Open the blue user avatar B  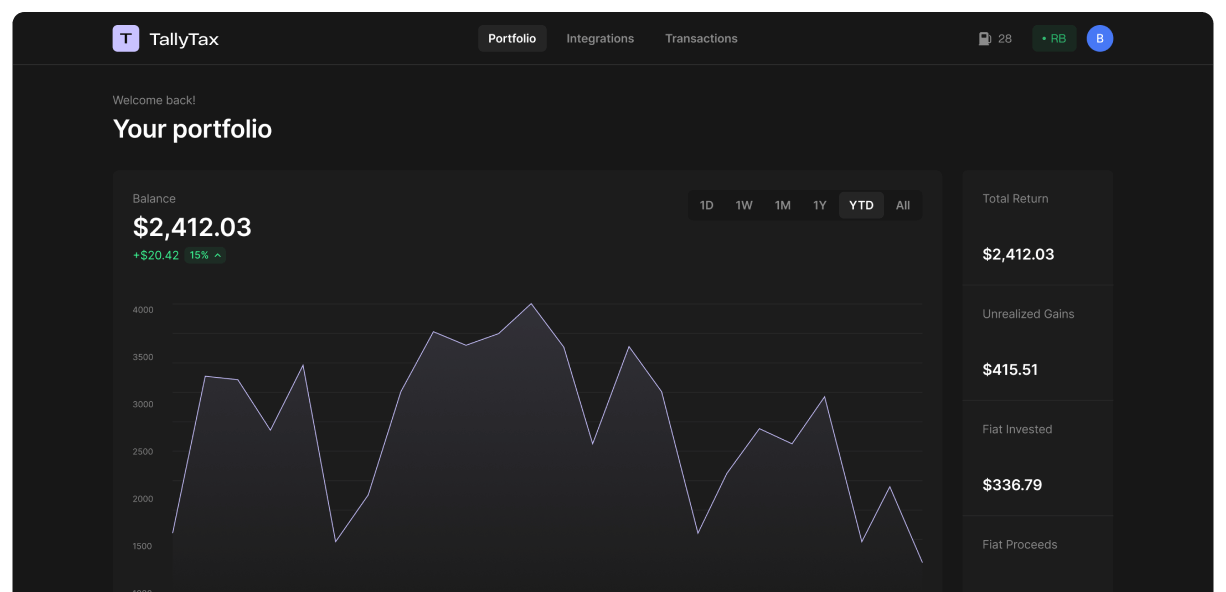[x=1099, y=39]
